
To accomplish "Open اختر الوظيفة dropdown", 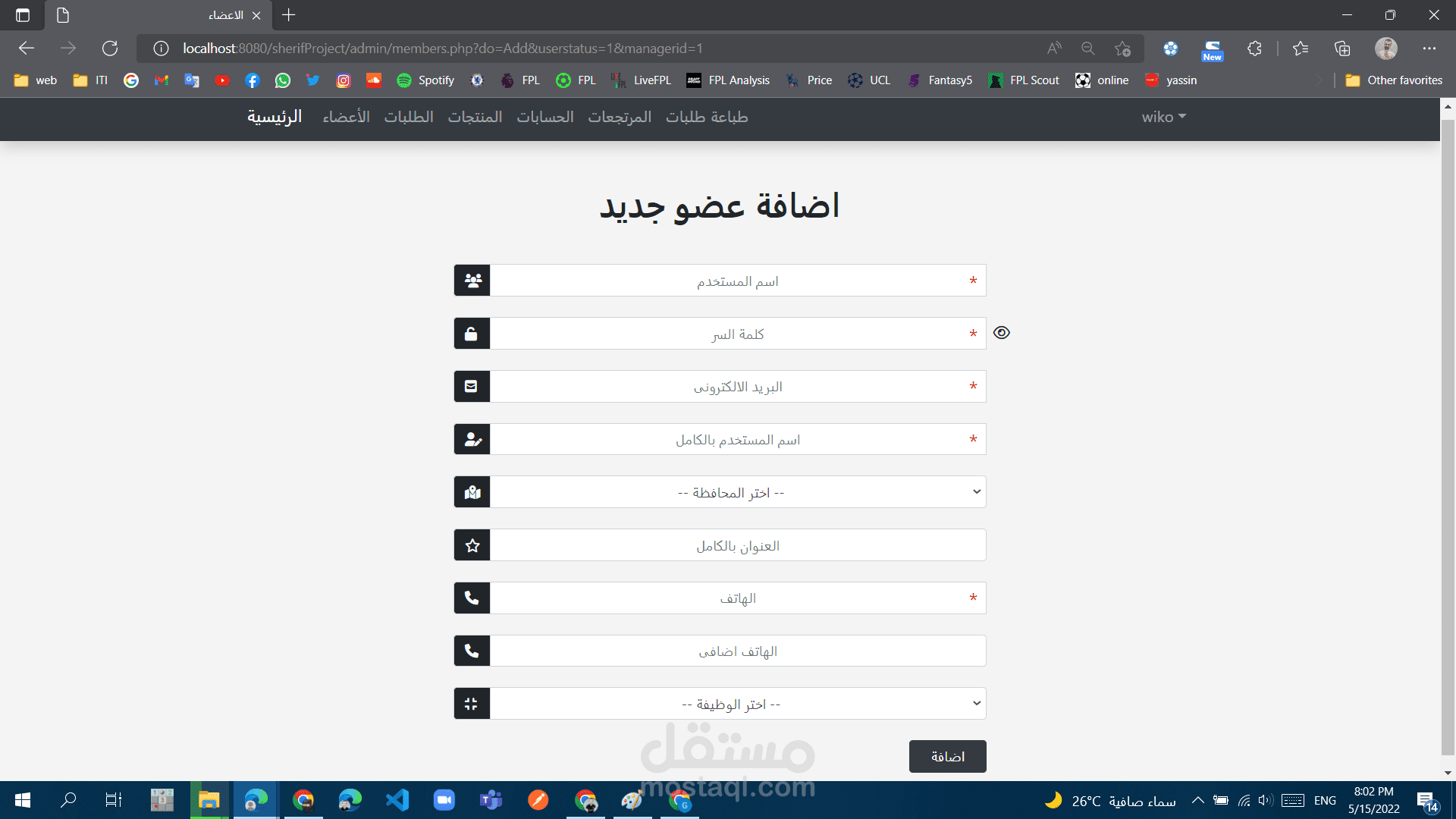I will click(737, 704).
